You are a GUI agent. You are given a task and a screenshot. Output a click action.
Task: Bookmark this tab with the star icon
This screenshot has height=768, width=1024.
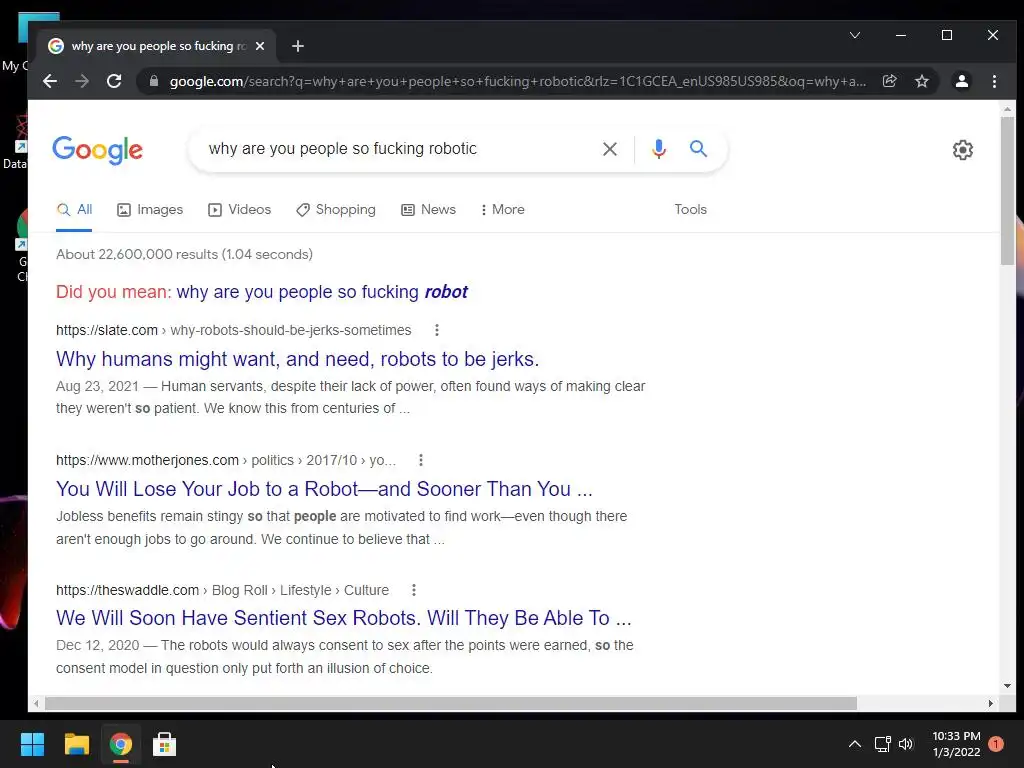(x=921, y=81)
